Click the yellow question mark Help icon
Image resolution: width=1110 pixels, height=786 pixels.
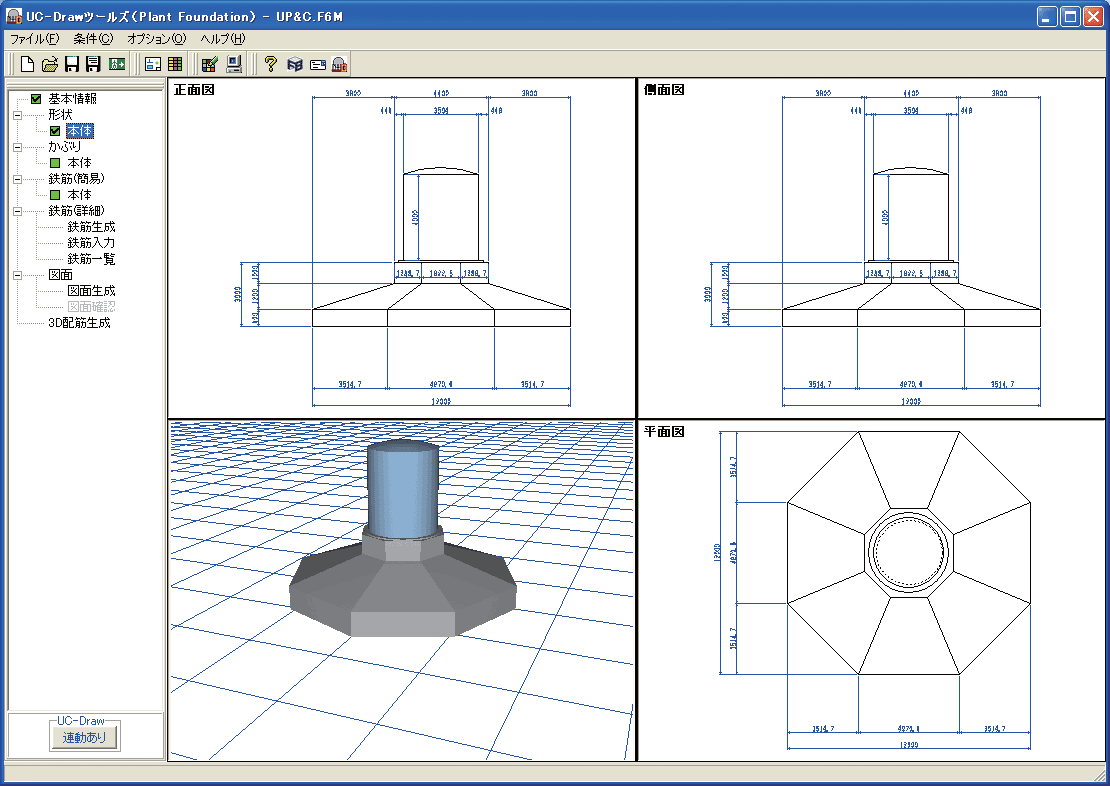[270, 65]
